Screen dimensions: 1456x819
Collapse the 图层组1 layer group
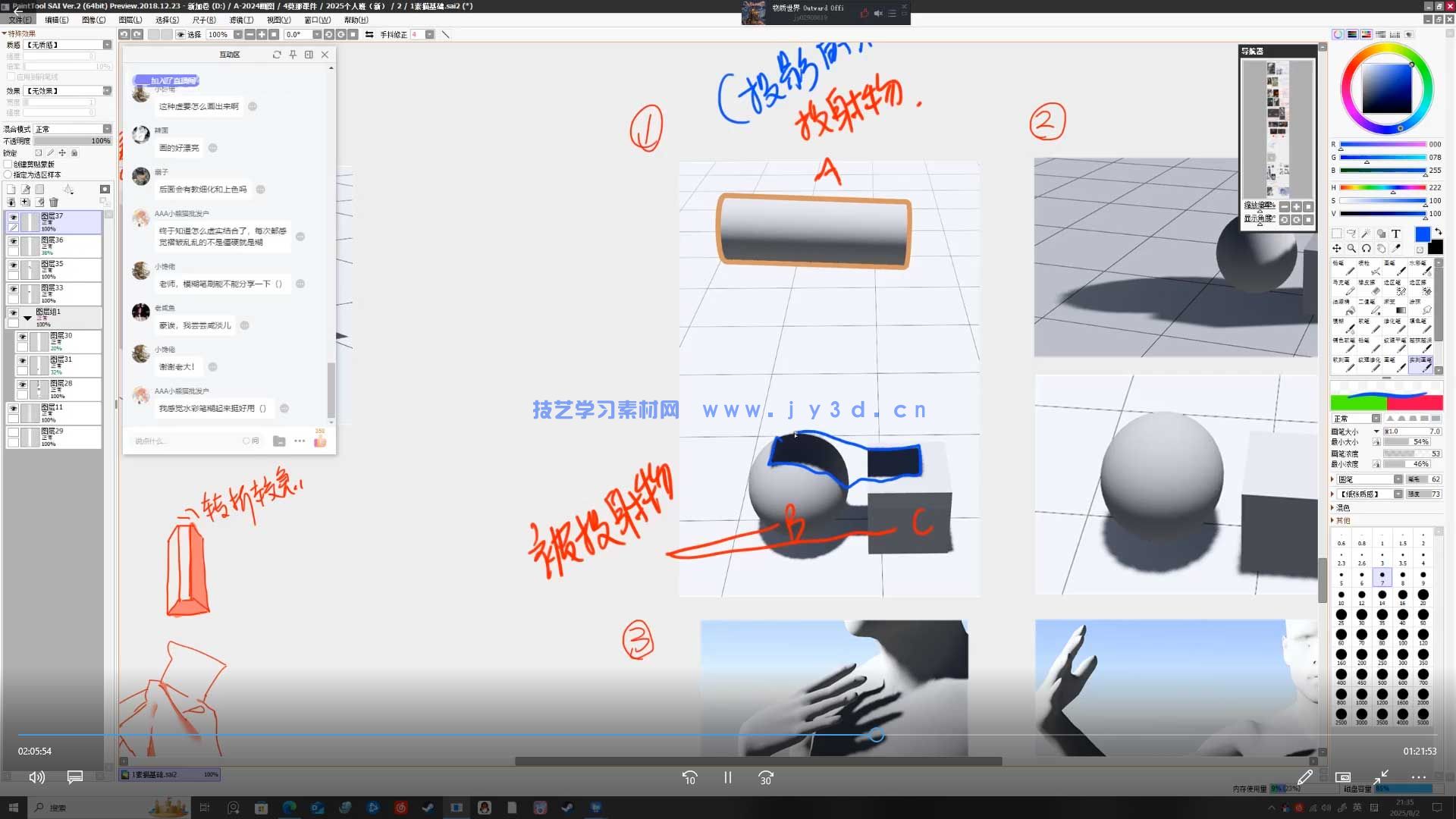[27, 317]
